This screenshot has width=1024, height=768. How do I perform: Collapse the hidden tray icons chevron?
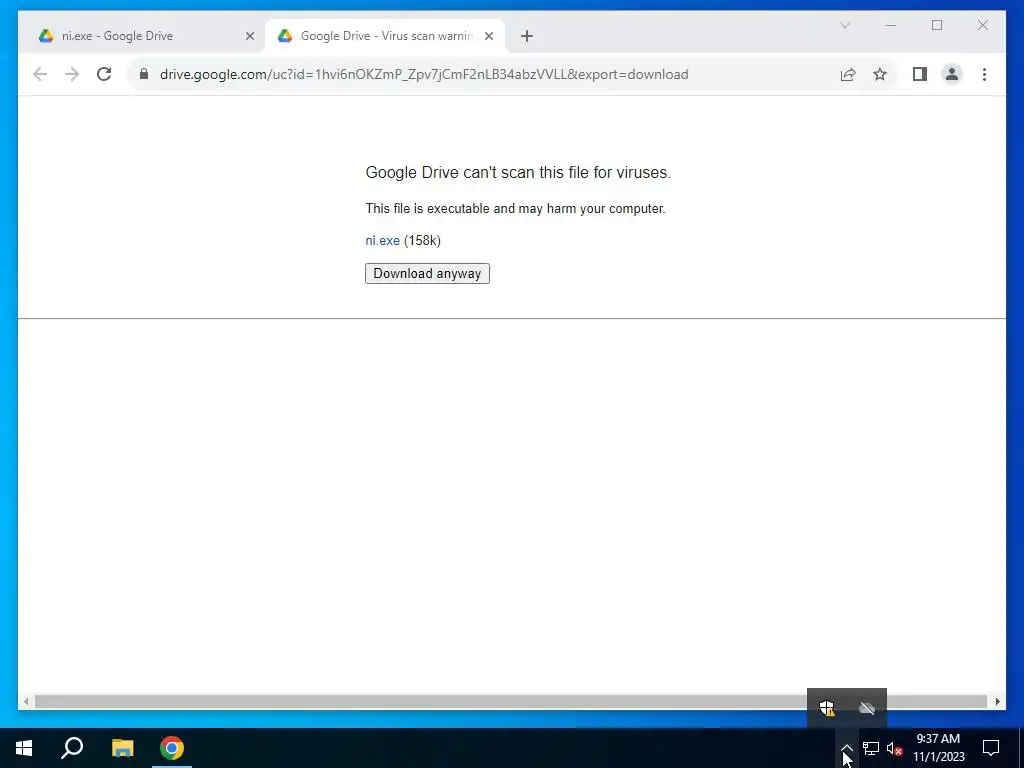pos(846,748)
